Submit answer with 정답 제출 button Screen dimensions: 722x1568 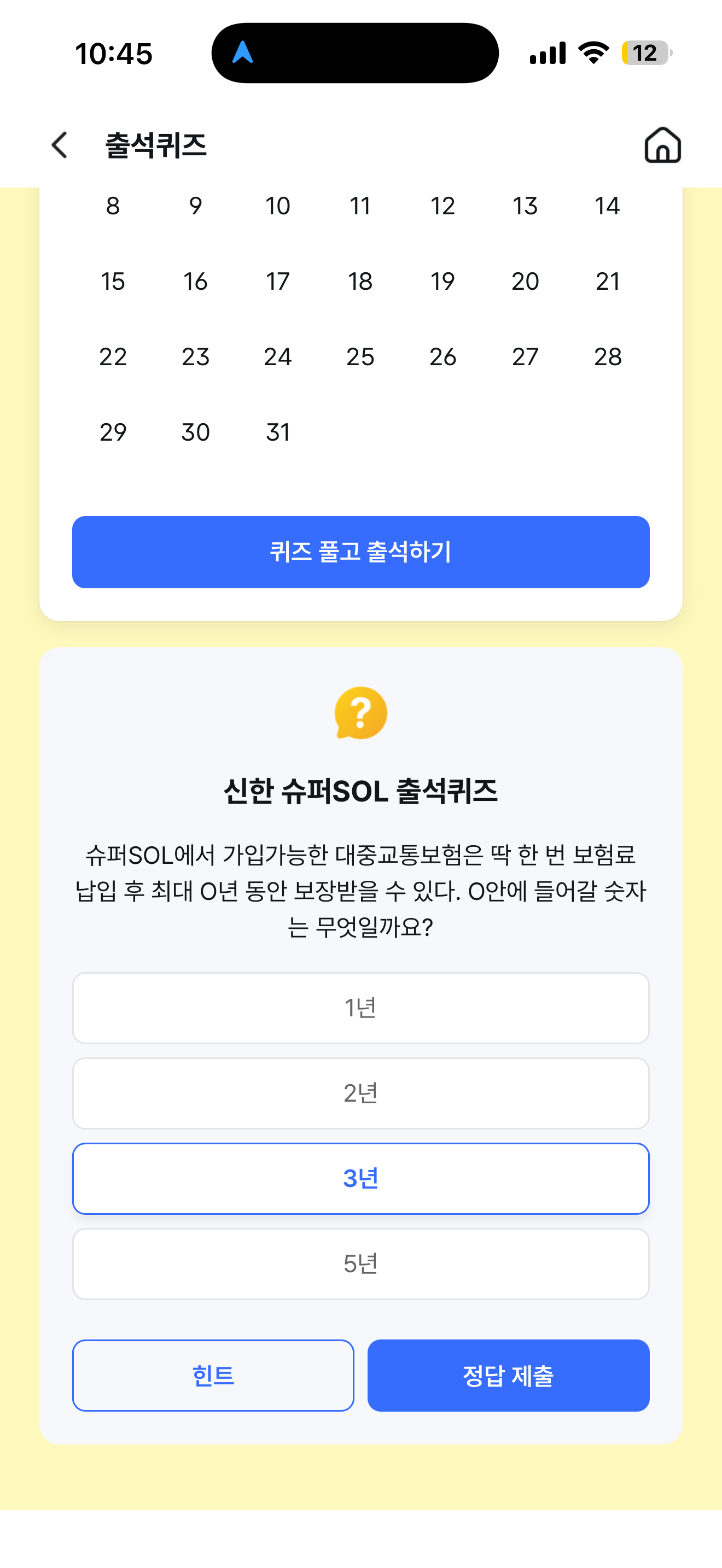point(508,1375)
